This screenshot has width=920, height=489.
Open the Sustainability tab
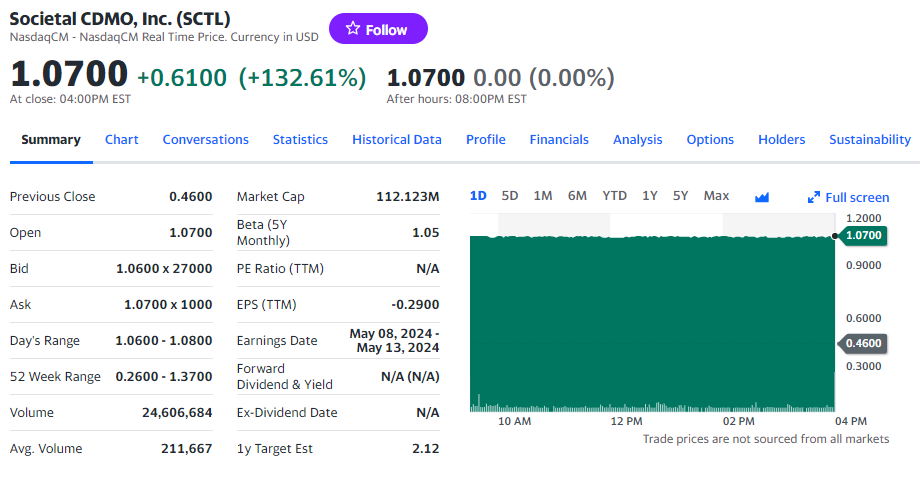click(x=869, y=140)
